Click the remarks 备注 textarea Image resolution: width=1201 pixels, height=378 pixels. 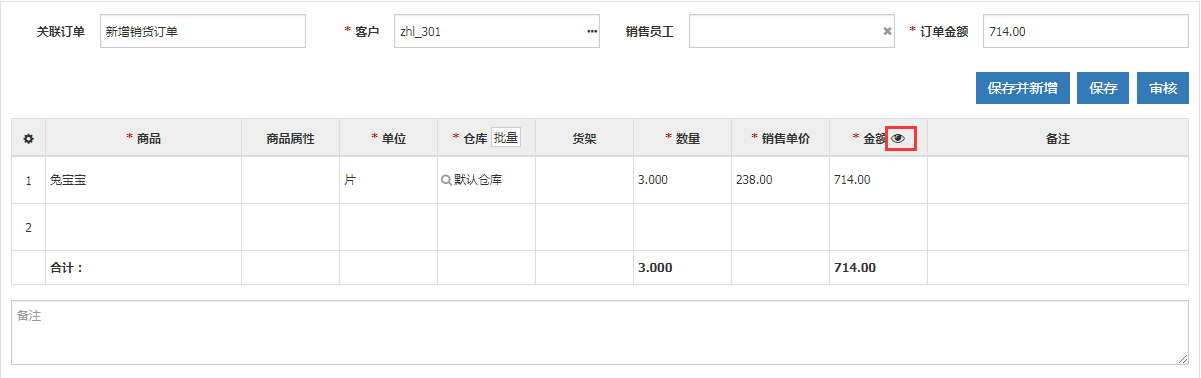pos(600,332)
